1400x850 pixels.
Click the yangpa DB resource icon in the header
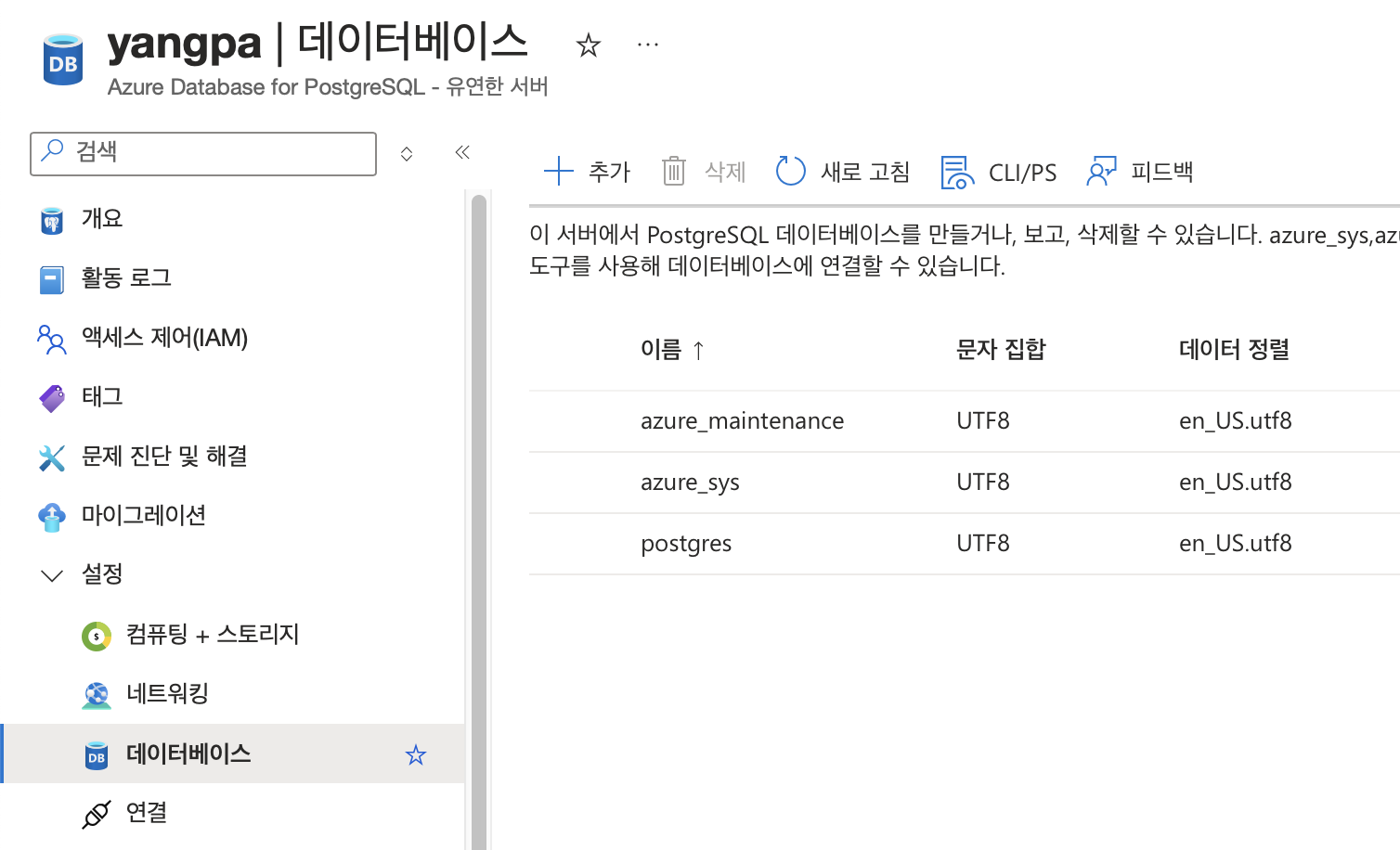pos(63,59)
